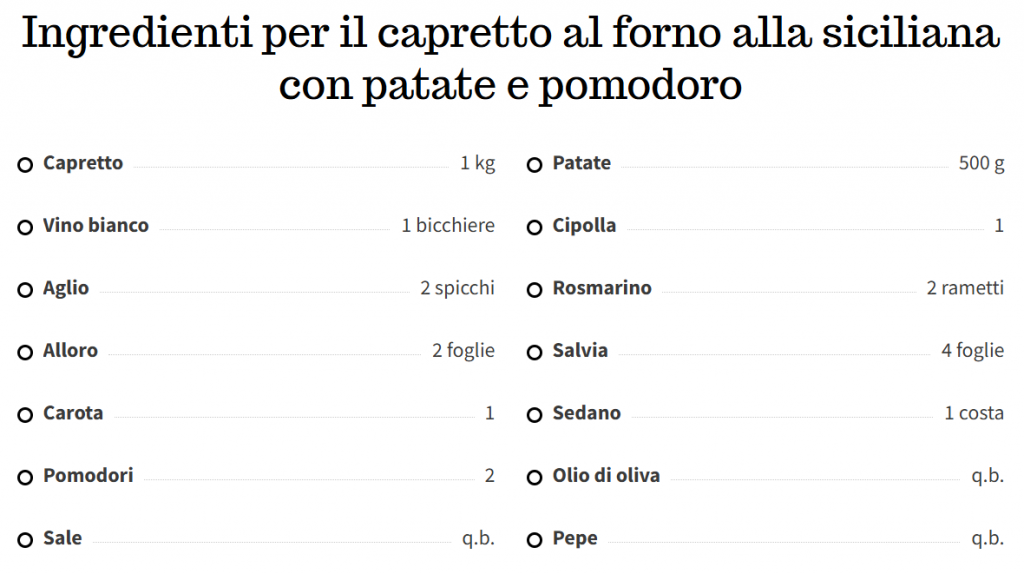Mark the Salvia ingredient circle
This screenshot has width=1024, height=574.
pyautogui.click(x=534, y=353)
